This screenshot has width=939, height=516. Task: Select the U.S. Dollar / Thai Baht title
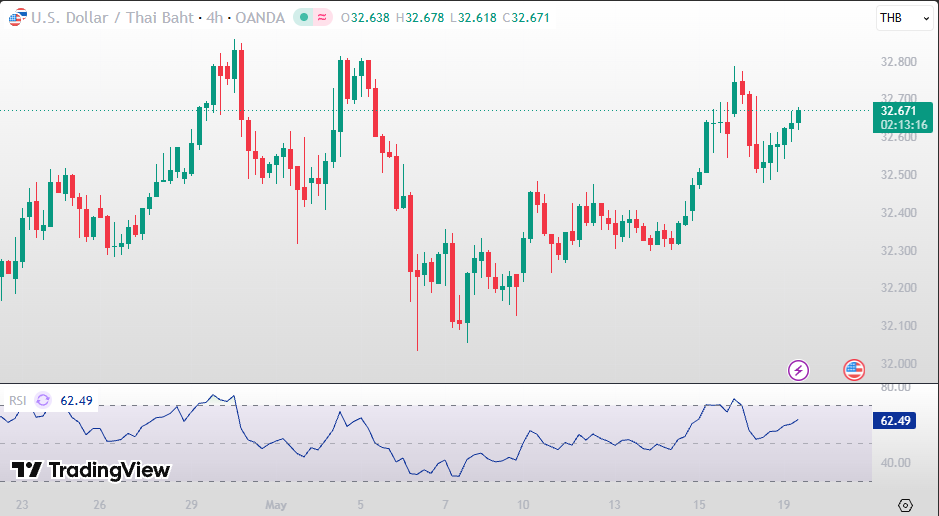[x=112, y=18]
